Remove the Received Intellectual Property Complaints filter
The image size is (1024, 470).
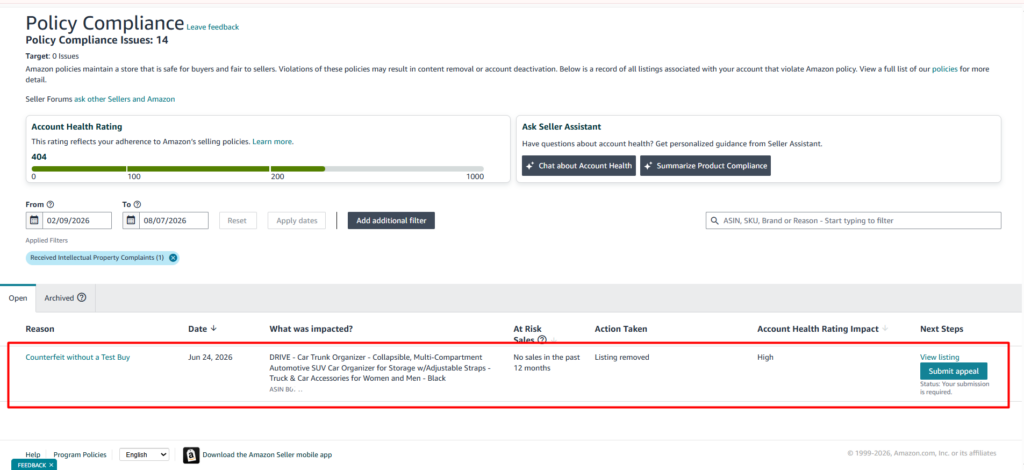172,258
